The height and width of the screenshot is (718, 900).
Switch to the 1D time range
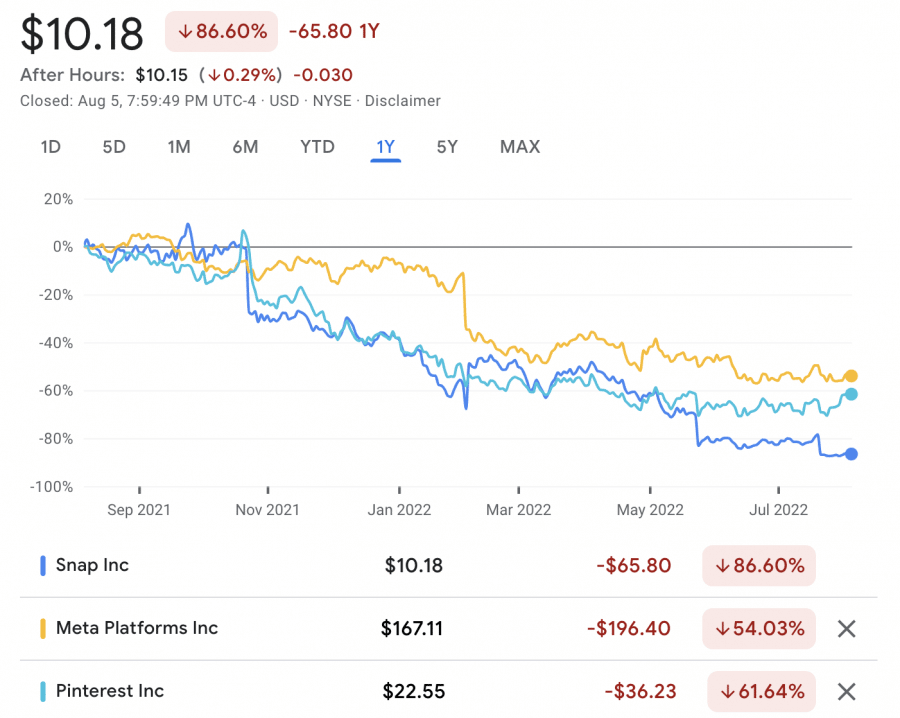click(50, 146)
